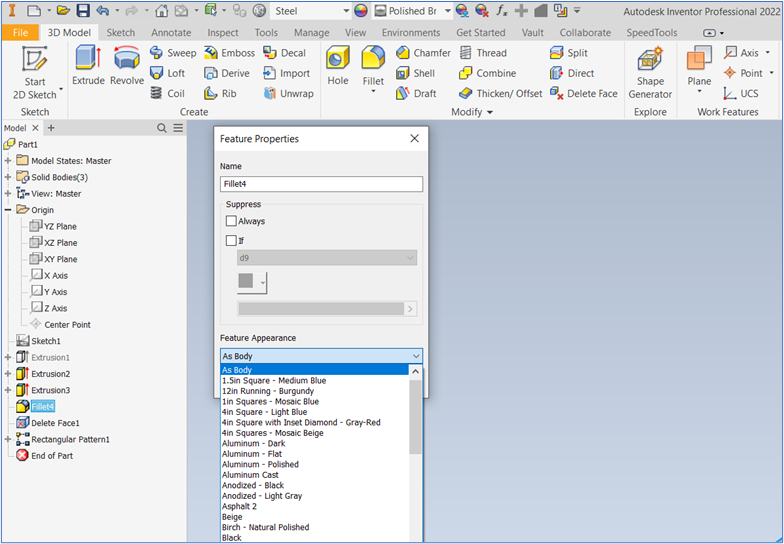Click the UCS work feature
The image size is (784, 544).
[x=741, y=94]
